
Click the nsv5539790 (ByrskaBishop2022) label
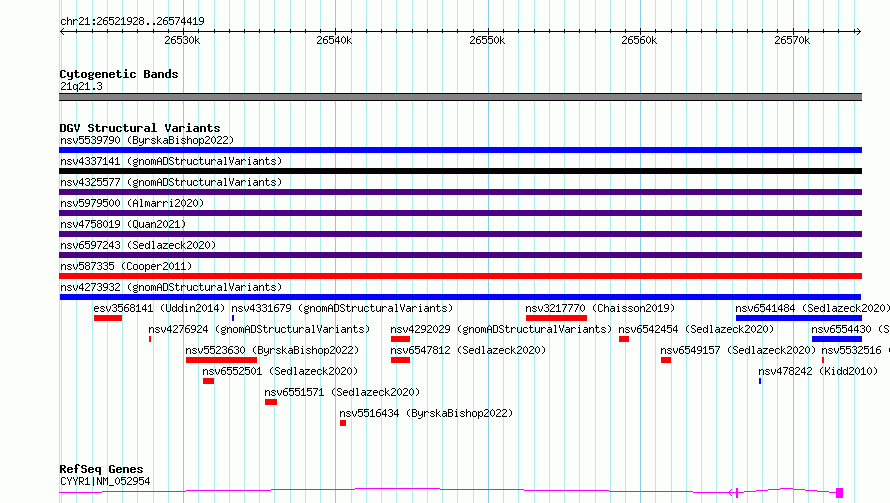click(147, 140)
